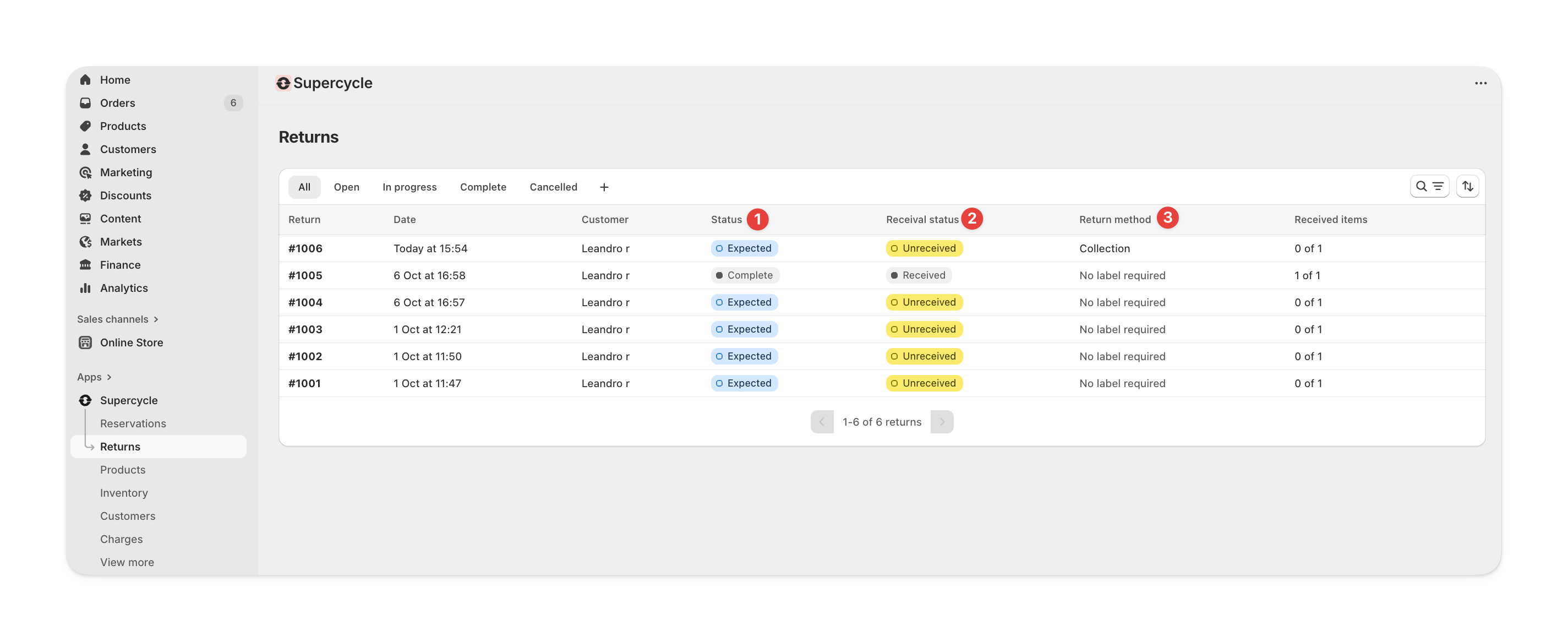Screen dimensions: 1568x641
Task: Click the sort arrows icon
Action: 1468,186
